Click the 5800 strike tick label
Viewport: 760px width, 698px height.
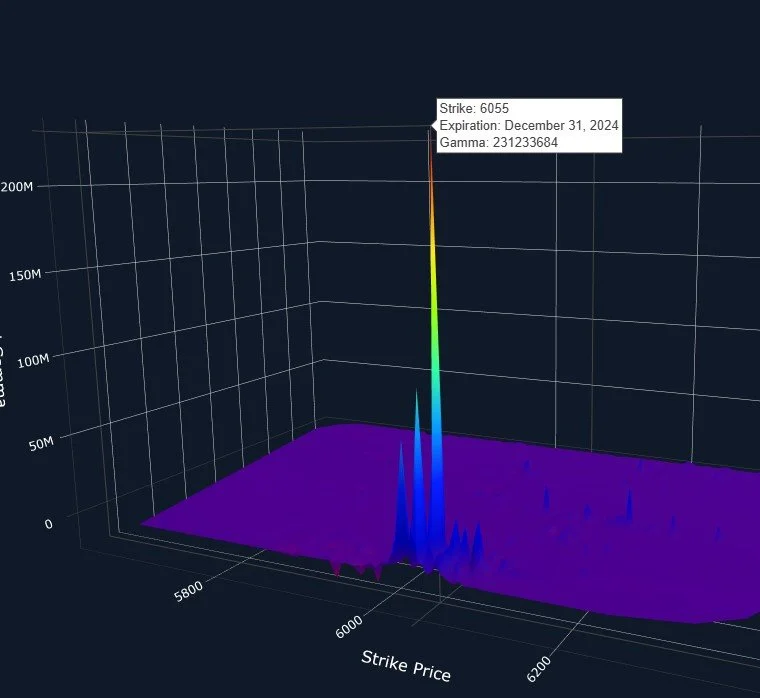click(189, 591)
